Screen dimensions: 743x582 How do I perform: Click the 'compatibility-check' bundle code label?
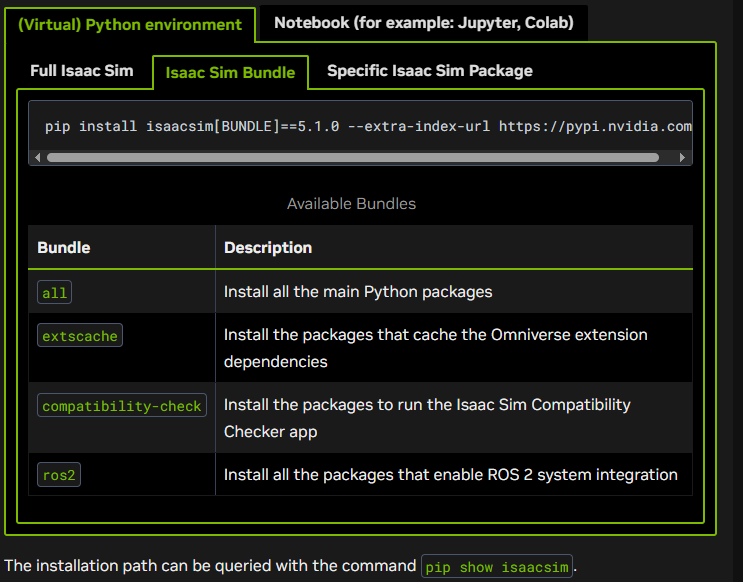[122, 406]
